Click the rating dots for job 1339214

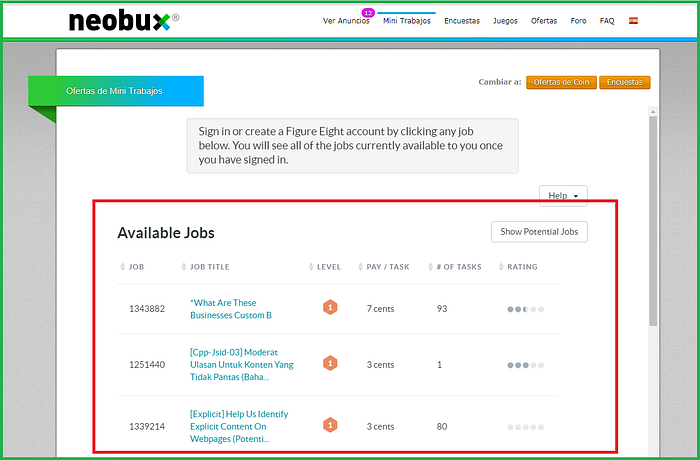(525, 427)
